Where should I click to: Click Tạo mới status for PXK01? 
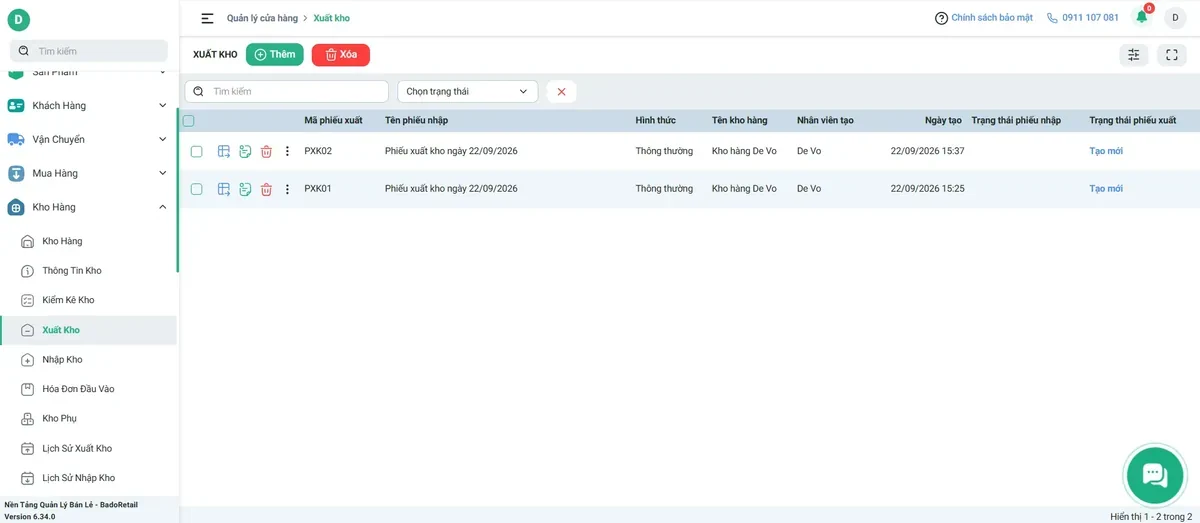[x=1106, y=189]
